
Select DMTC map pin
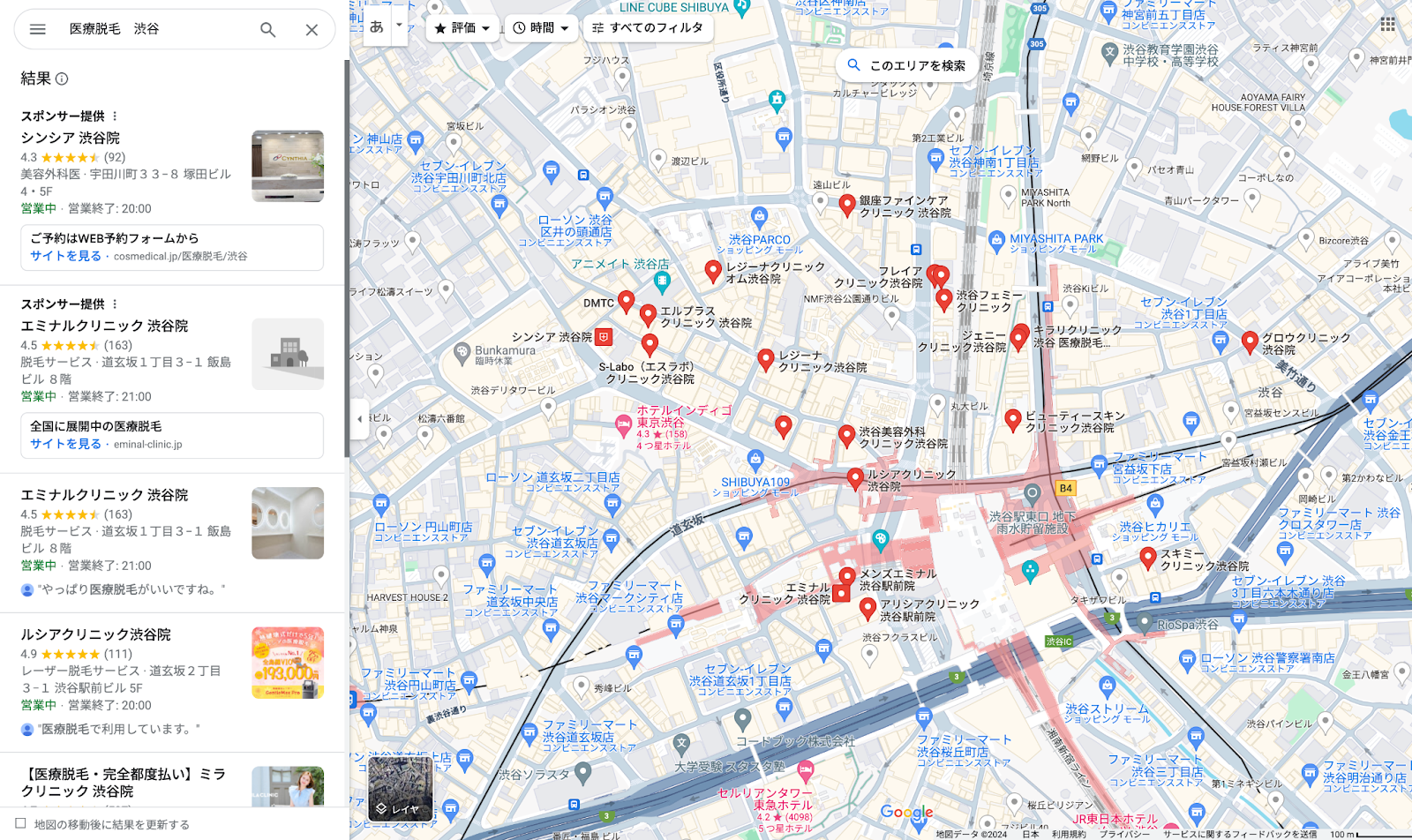(x=626, y=302)
